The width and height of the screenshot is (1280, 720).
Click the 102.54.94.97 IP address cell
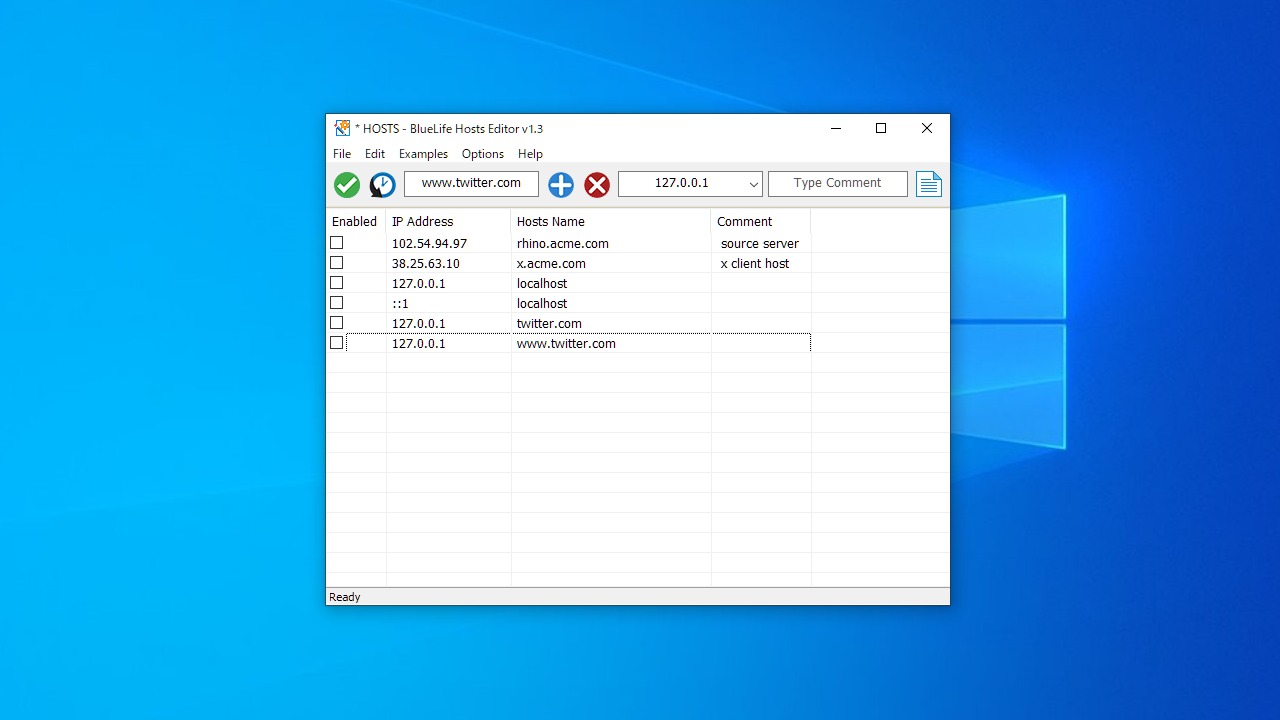pyautogui.click(x=448, y=243)
